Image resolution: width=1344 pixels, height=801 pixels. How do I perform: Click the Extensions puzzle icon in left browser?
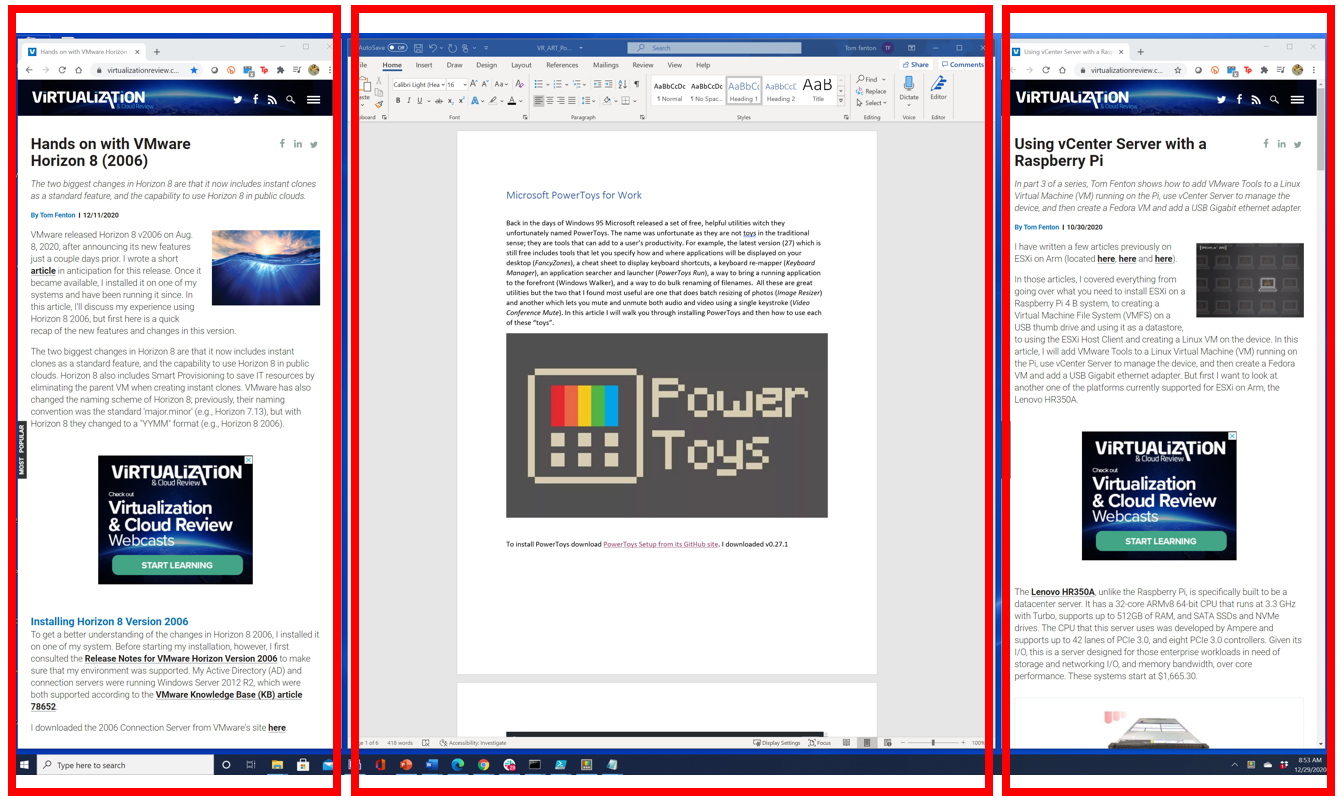pyautogui.click(x=280, y=70)
